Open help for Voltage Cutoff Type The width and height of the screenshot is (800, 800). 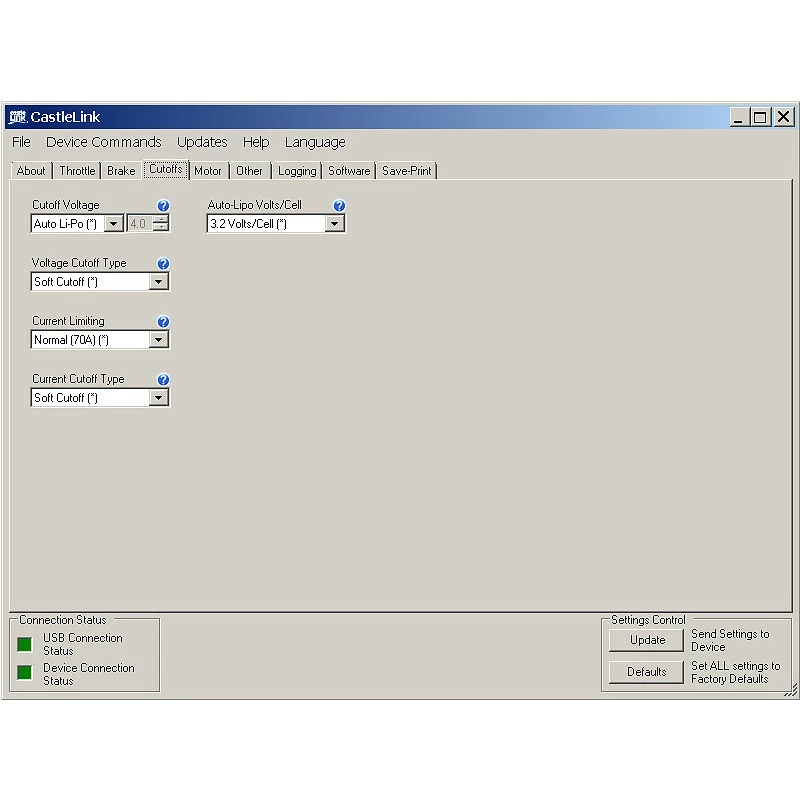(x=164, y=264)
